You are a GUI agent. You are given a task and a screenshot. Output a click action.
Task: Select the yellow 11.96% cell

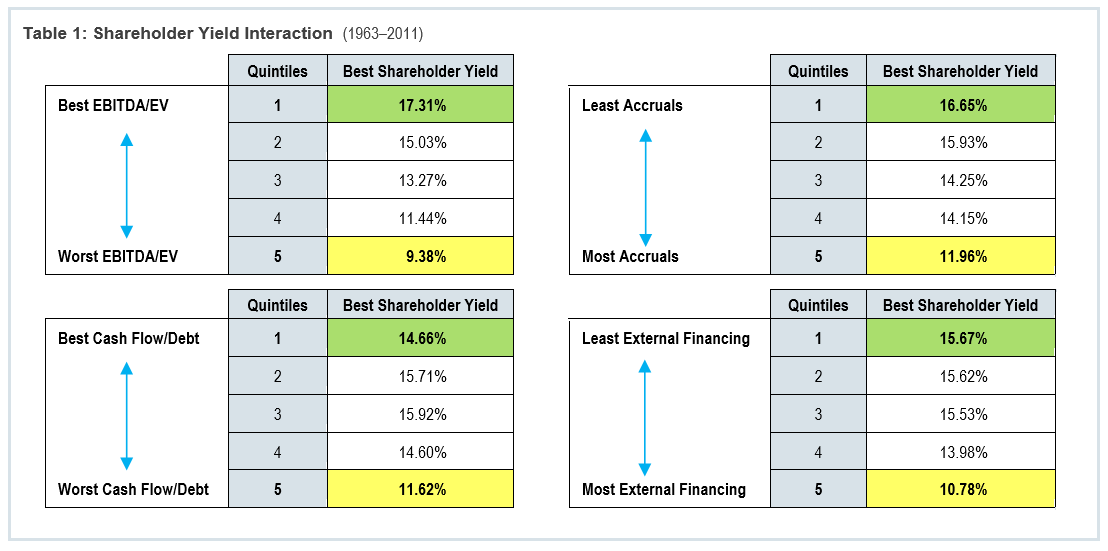pyautogui.click(x=962, y=256)
